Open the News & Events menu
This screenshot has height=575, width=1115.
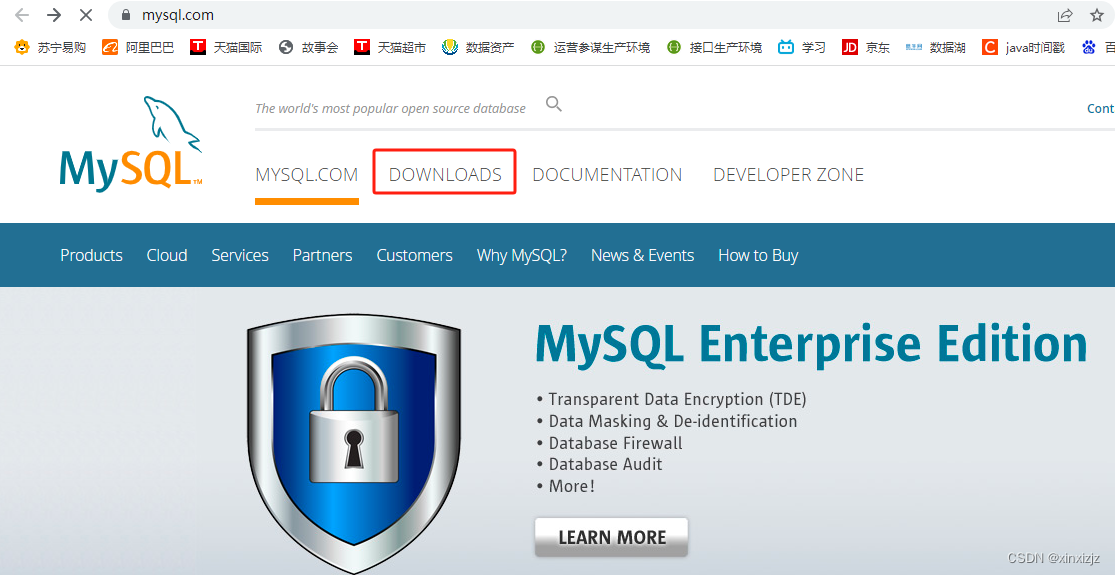click(x=642, y=255)
